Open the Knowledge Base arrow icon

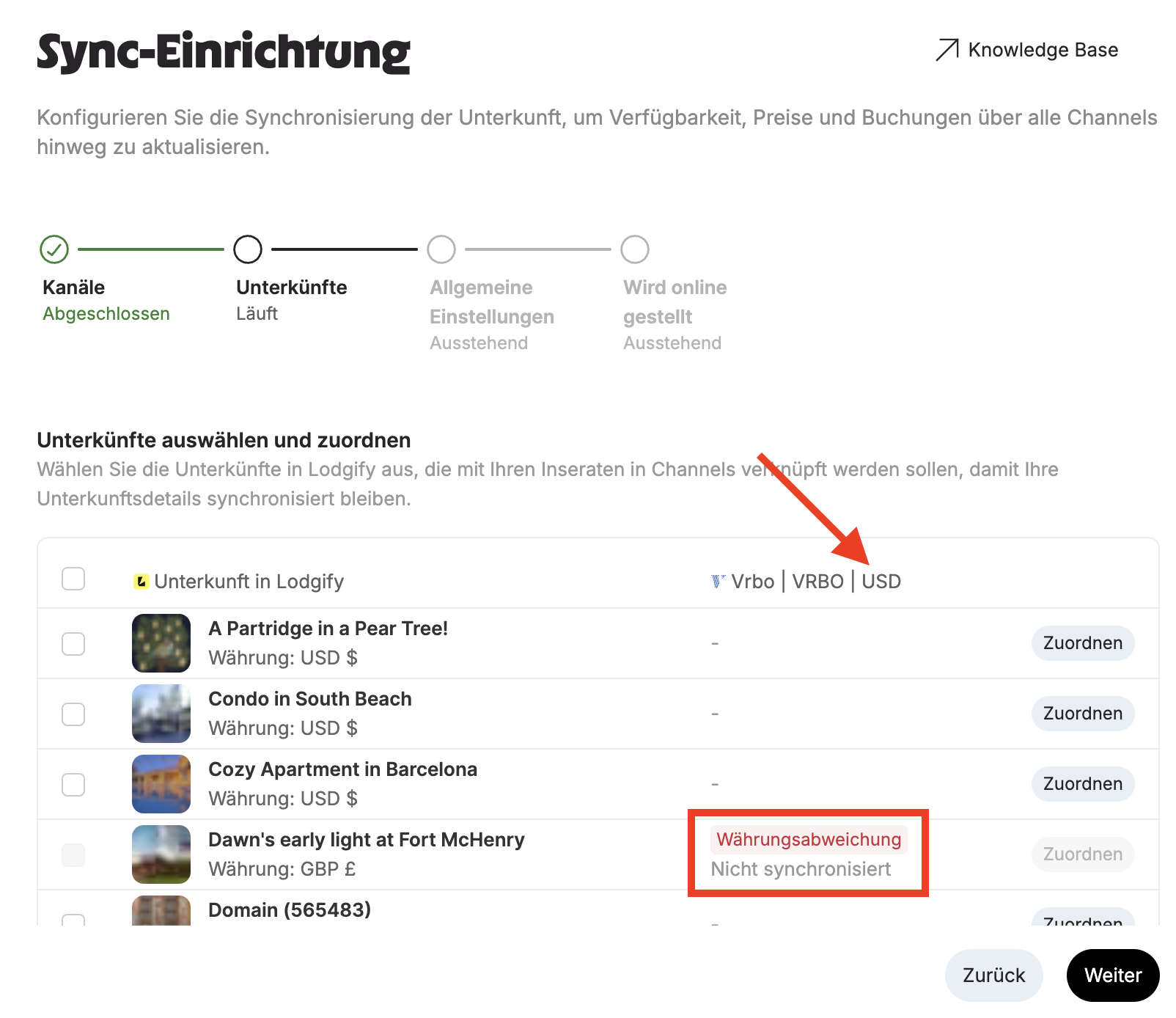(x=947, y=50)
